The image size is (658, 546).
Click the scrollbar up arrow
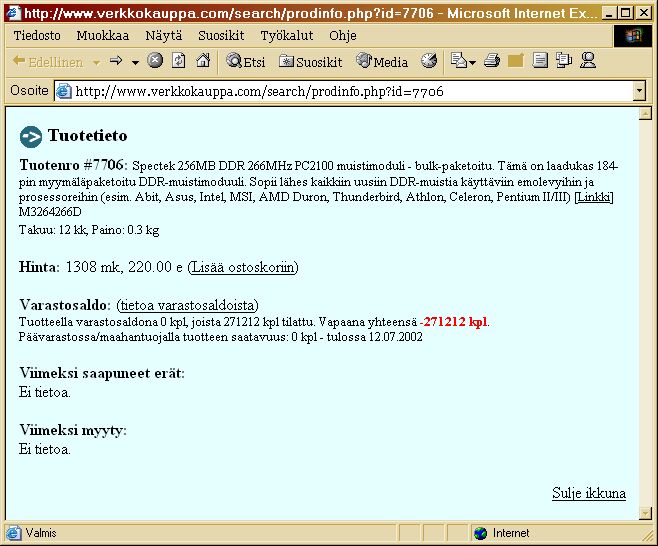(645, 113)
